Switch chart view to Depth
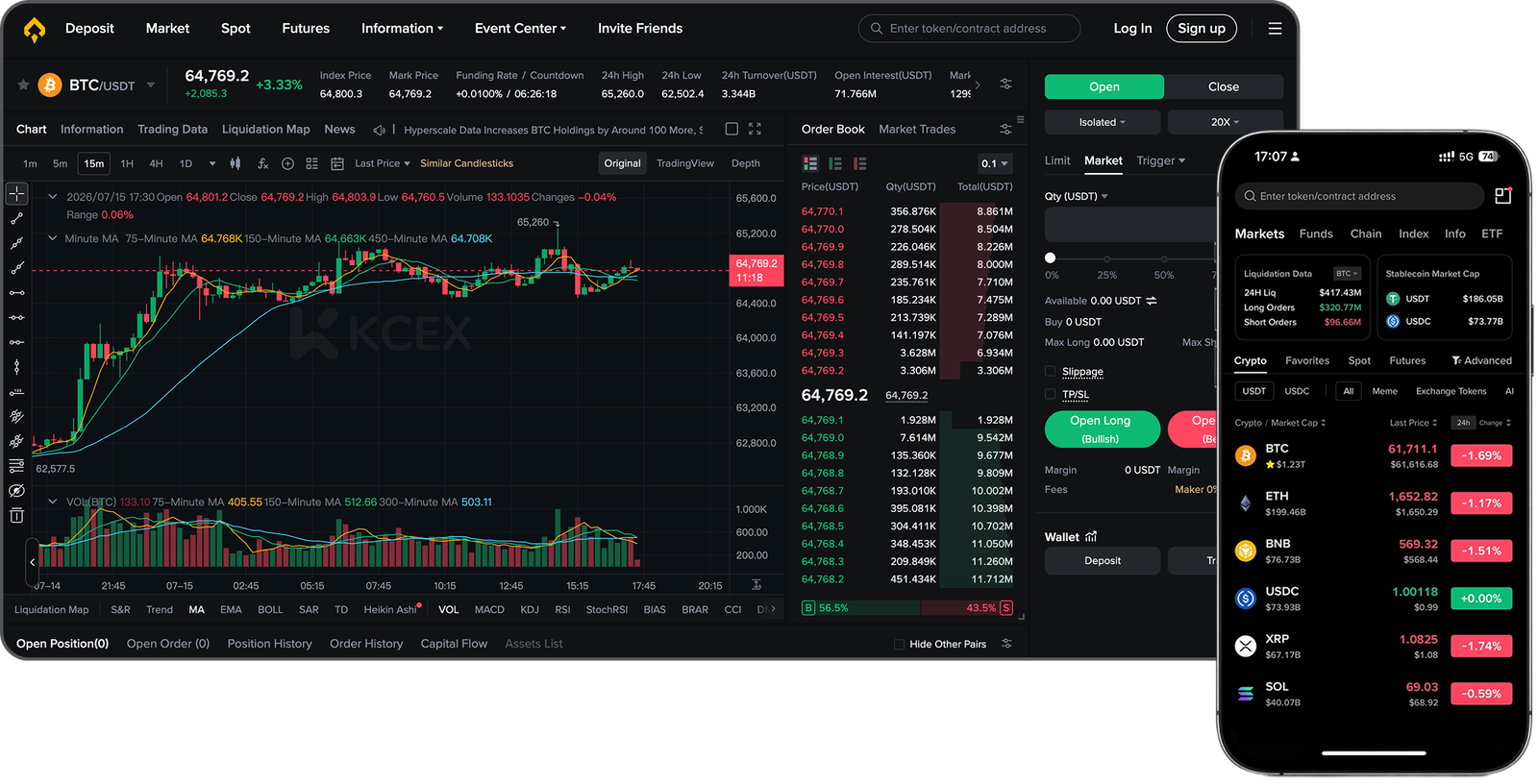1538x784 pixels. click(x=746, y=163)
